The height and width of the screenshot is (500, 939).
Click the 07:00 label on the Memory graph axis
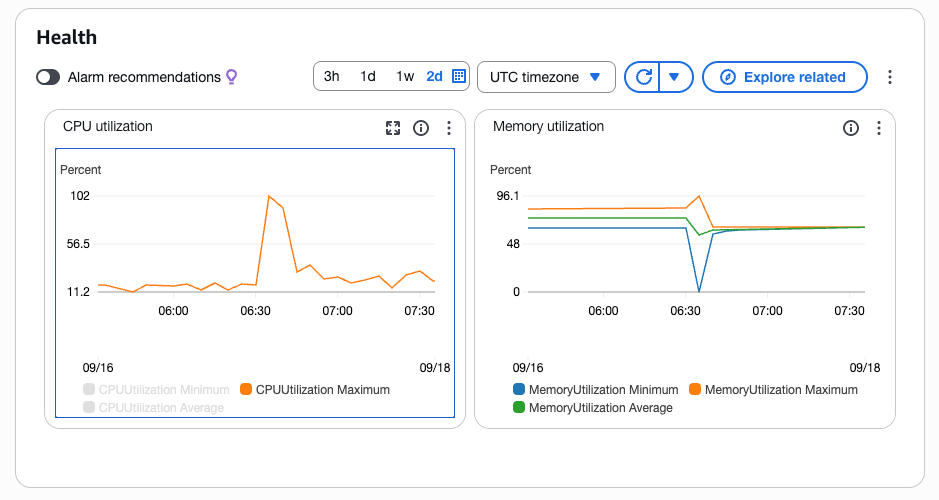click(767, 311)
